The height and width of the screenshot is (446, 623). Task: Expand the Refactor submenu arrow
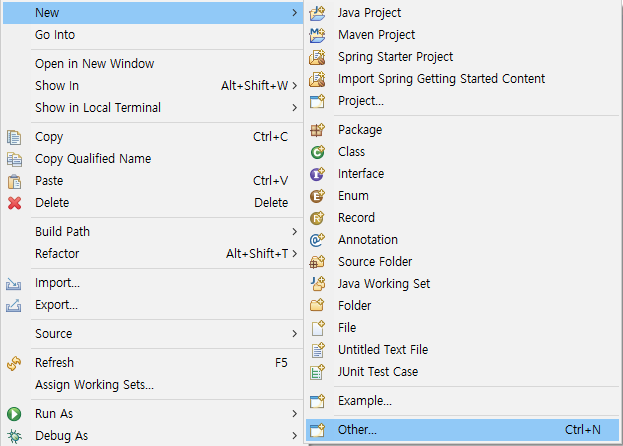coord(294,253)
